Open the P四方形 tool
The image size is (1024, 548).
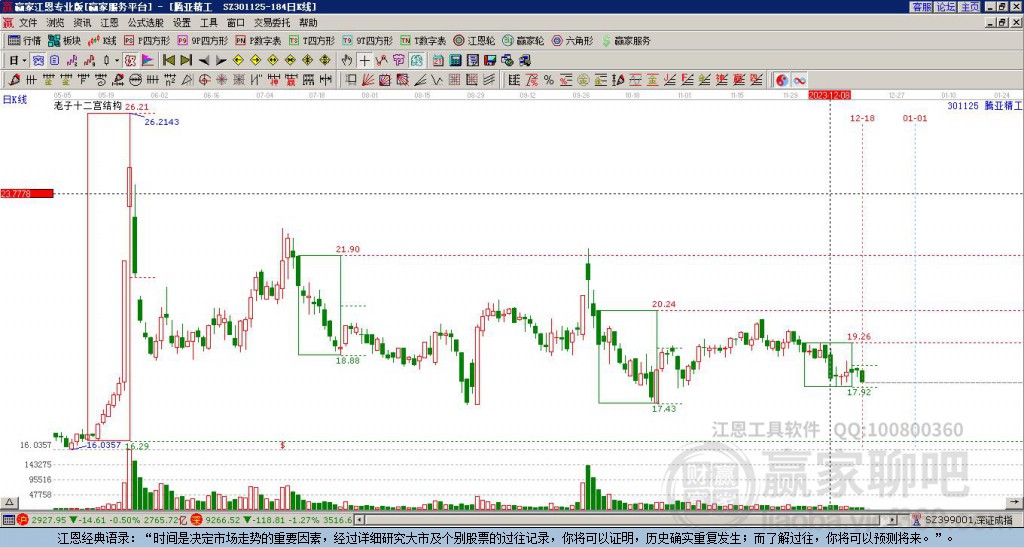pyautogui.click(x=147, y=40)
